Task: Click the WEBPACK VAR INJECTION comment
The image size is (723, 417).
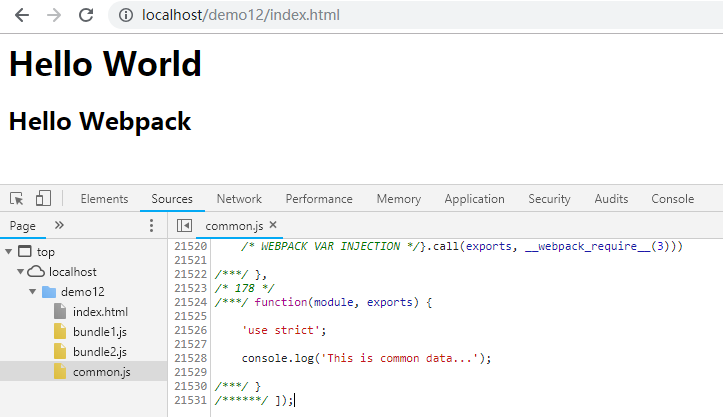Action: click(330, 246)
